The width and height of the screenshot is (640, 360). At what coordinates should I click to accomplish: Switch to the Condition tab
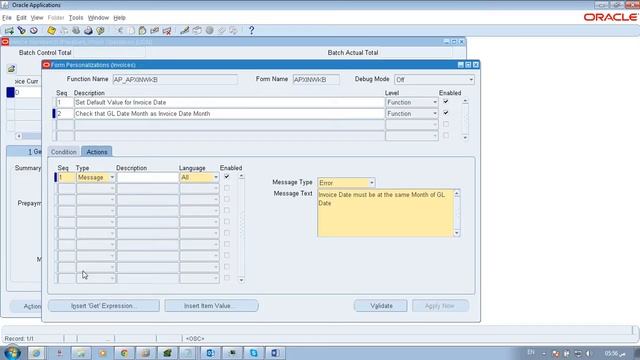pos(64,152)
